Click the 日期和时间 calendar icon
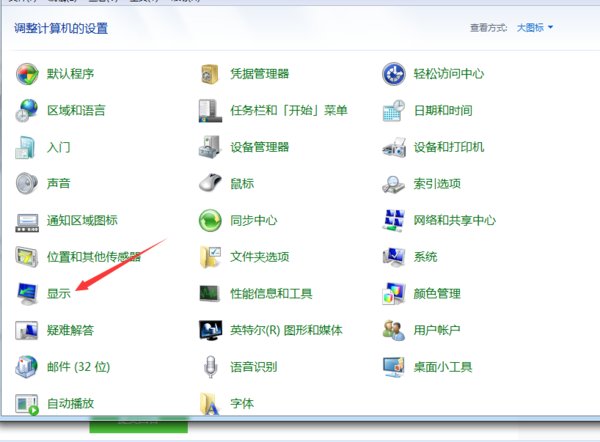600x442 pixels. coord(393,111)
